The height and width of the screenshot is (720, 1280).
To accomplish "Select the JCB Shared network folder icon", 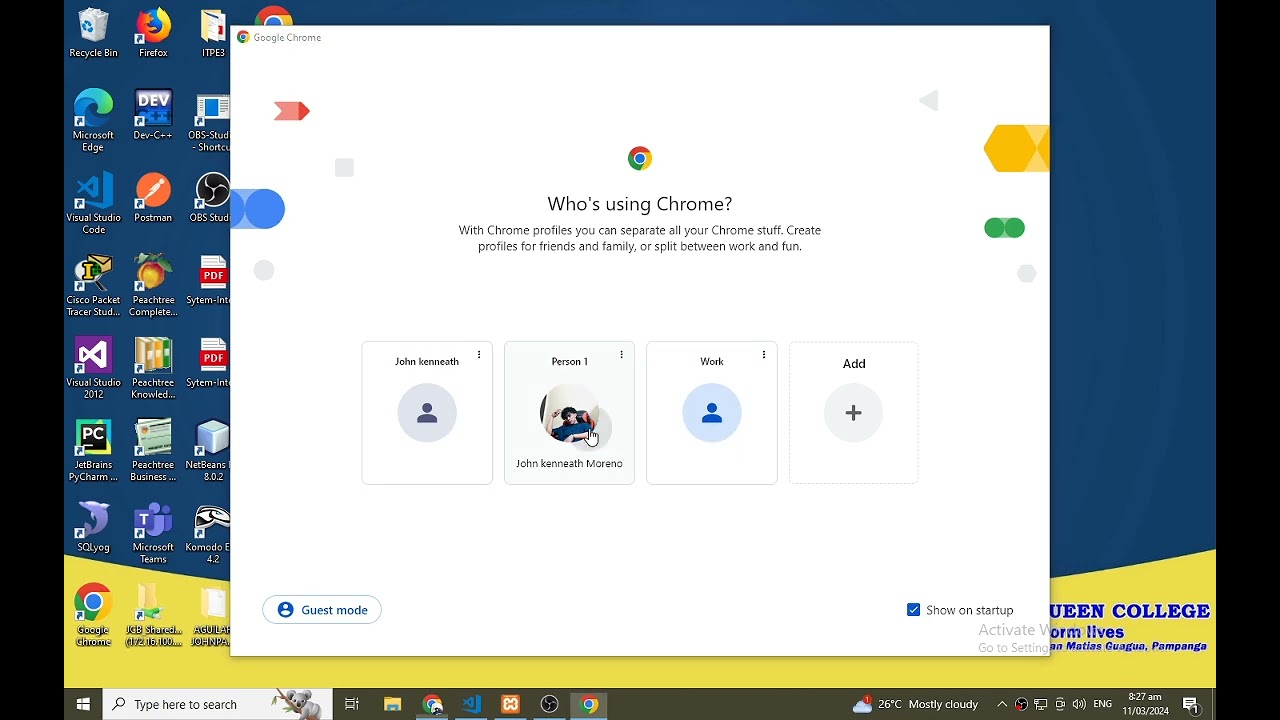I will click(153, 615).
